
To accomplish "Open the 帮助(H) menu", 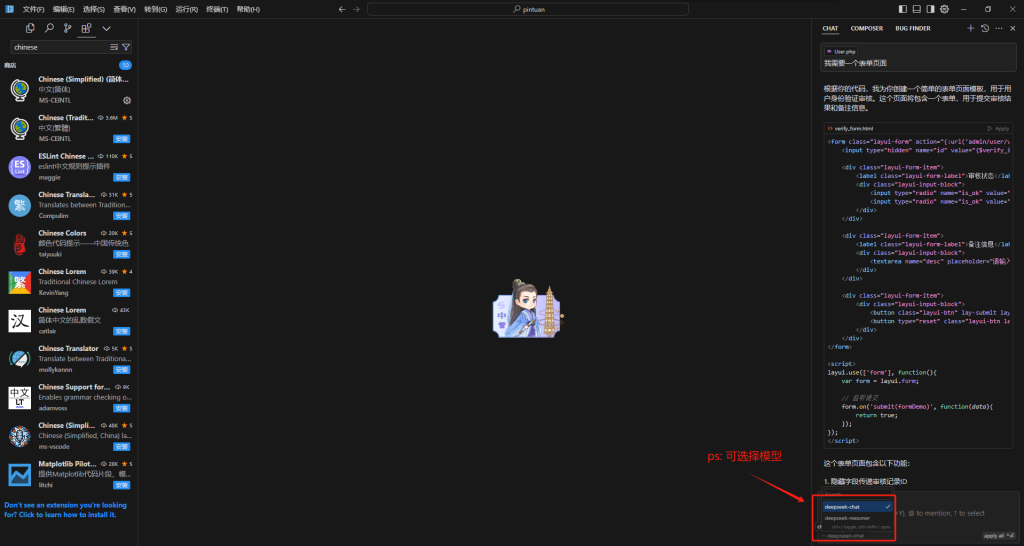I will [248, 9].
